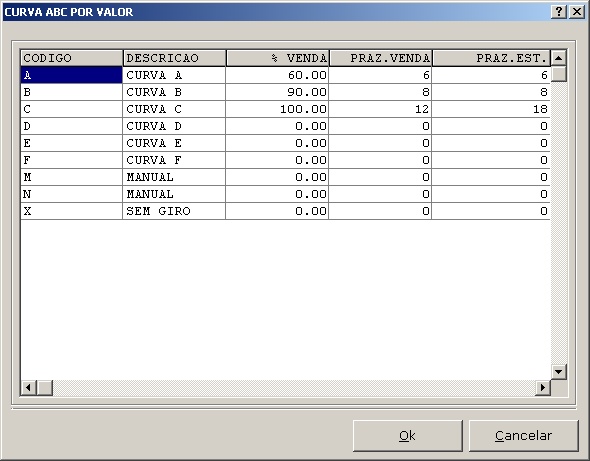590x461 pixels.
Task: Click the CURVA C description cell
Action: 174,109
